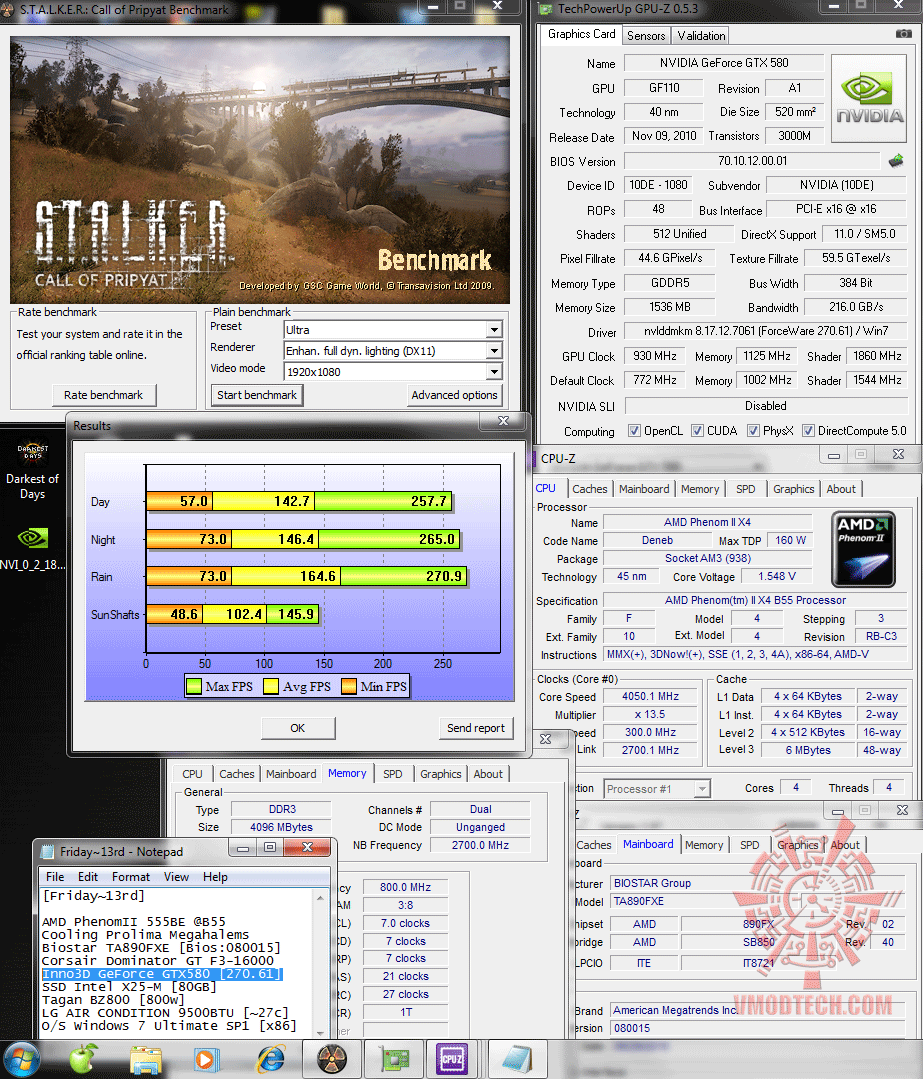923x1079 pixels.
Task: Click the Start benchmark button
Action: [257, 395]
